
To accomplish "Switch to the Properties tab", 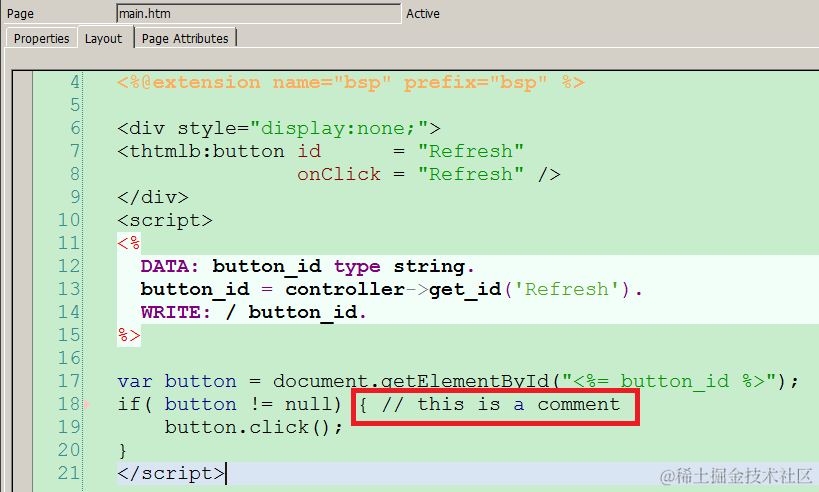I will pos(41,39).
